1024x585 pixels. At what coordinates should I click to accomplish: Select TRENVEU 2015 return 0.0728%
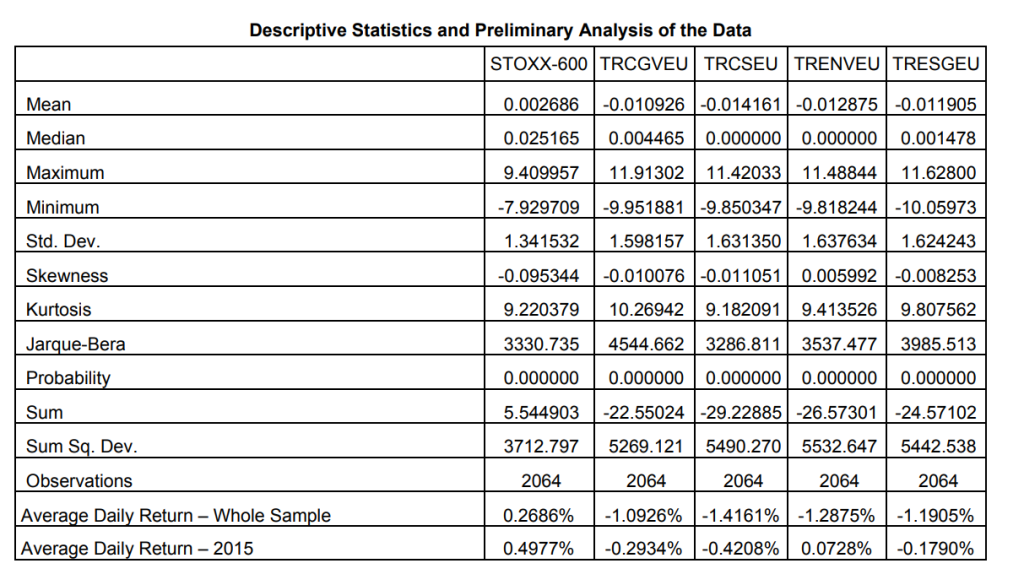pyautogui.click(x=836, y=548)
